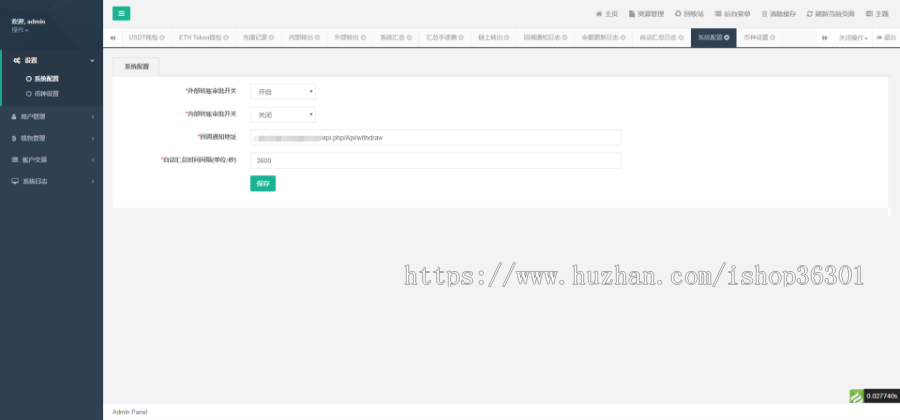Viewport: 900px width, 420px height.
Task: Open the 主题 theme option
Action: coord(877,14)
